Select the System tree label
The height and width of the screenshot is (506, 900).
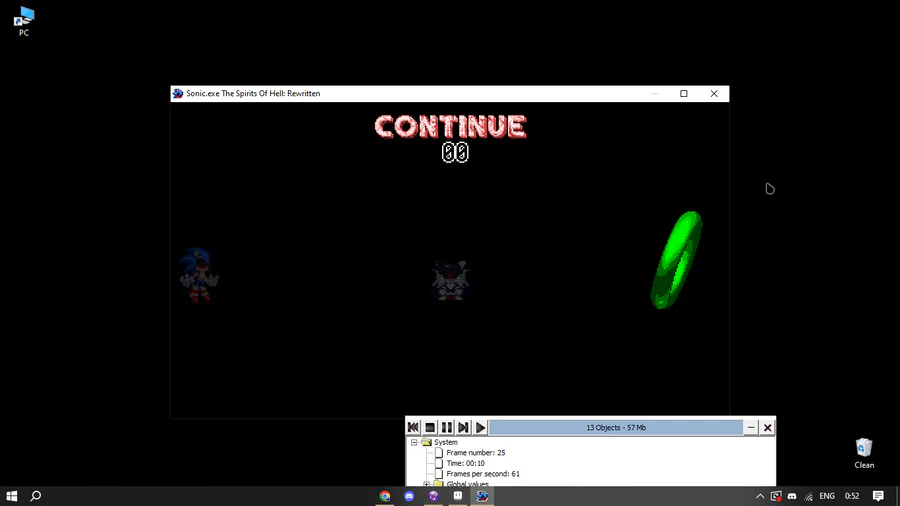445,442
